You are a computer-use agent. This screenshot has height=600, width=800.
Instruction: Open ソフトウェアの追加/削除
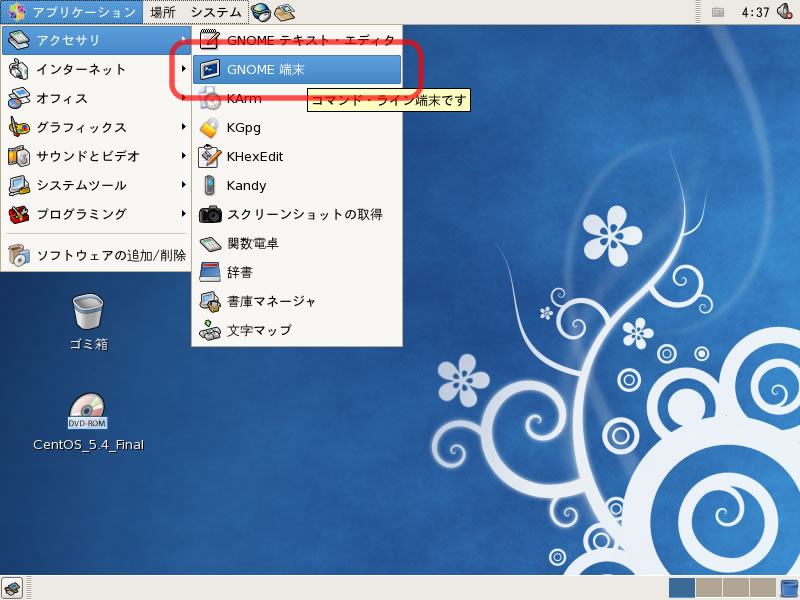96,255
